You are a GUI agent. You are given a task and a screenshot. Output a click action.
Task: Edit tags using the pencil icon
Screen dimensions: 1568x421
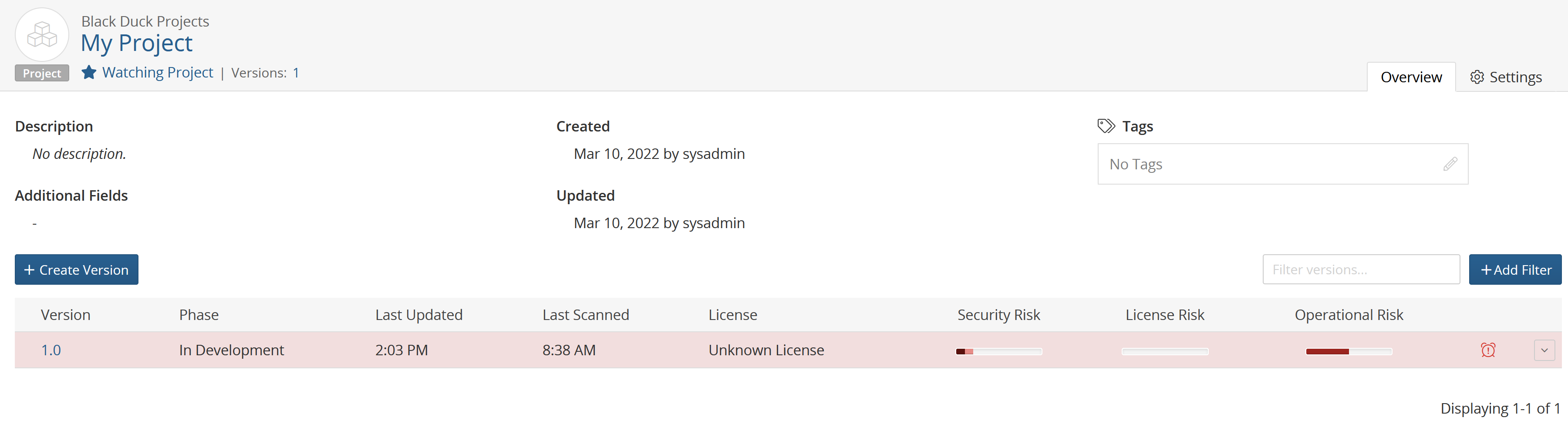[1450, 164]
